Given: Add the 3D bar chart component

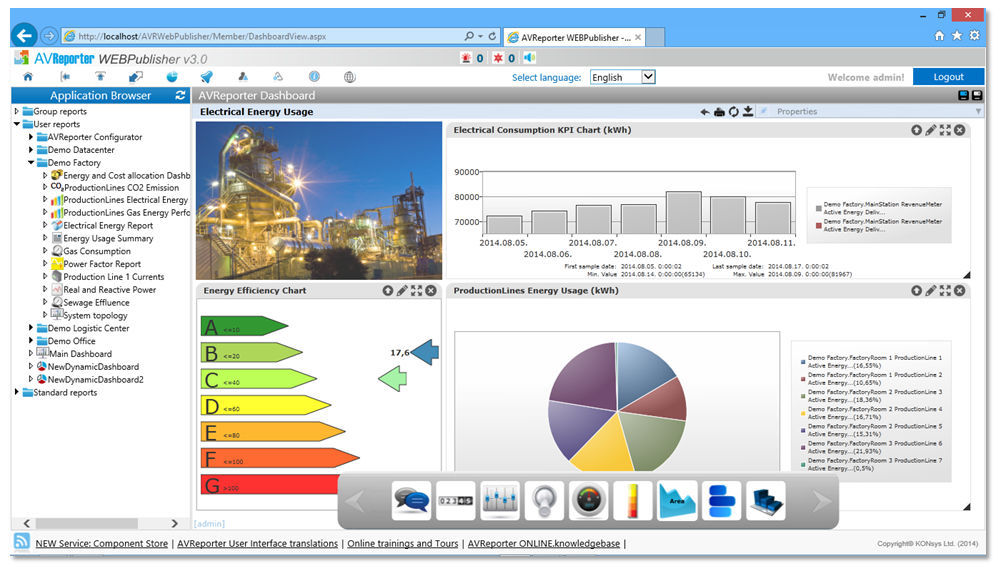Looking at the screenshot, I should pyautogui.click(x=765, y=501).
